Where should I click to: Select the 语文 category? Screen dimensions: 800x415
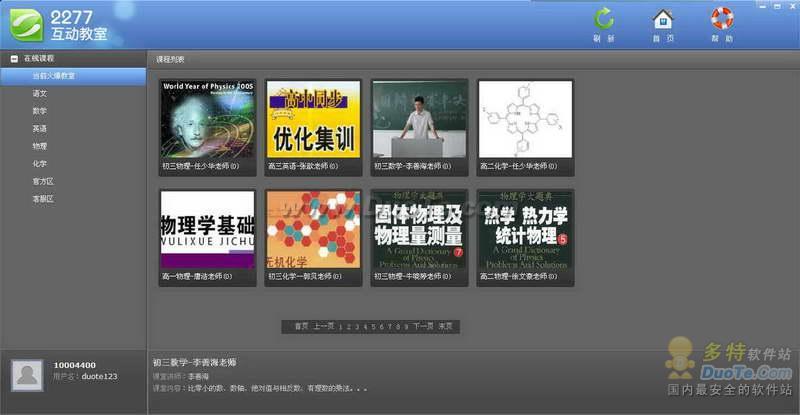click(x=39, y=93)
